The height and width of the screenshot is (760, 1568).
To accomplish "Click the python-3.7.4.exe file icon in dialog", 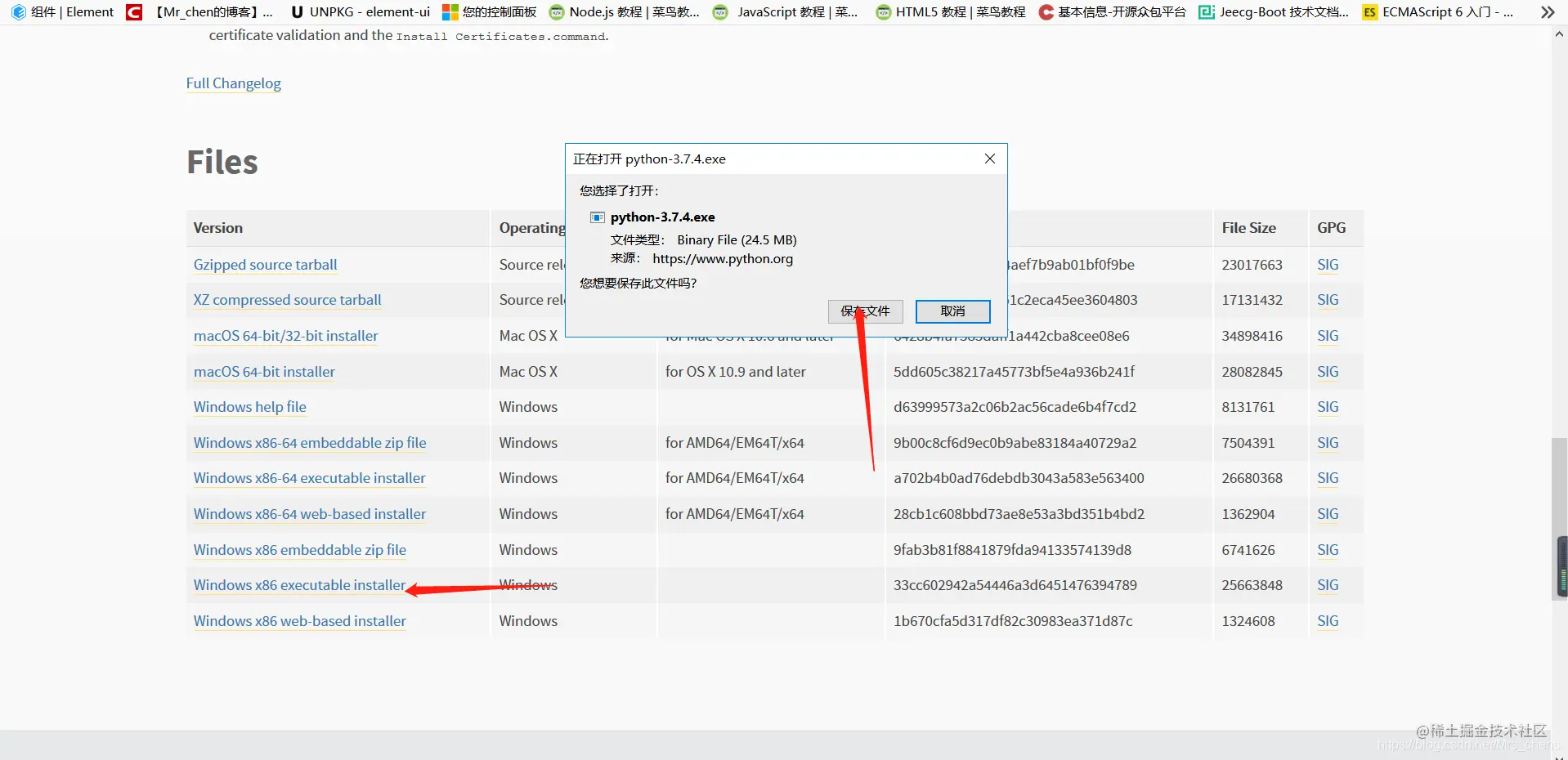I will pyautogui.click(x=598, y=217).
